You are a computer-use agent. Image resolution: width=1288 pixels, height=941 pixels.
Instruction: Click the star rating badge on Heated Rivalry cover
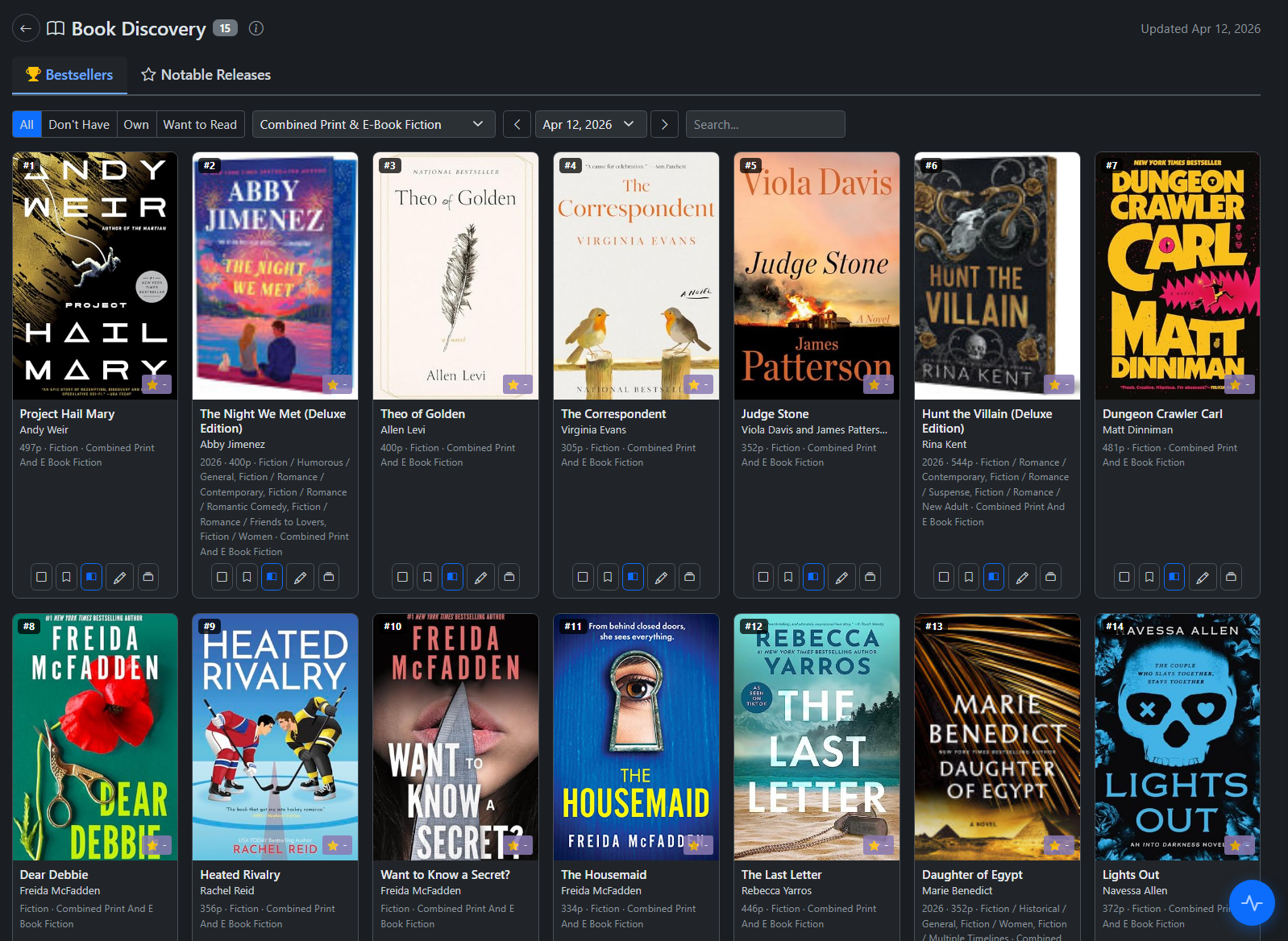337,845
